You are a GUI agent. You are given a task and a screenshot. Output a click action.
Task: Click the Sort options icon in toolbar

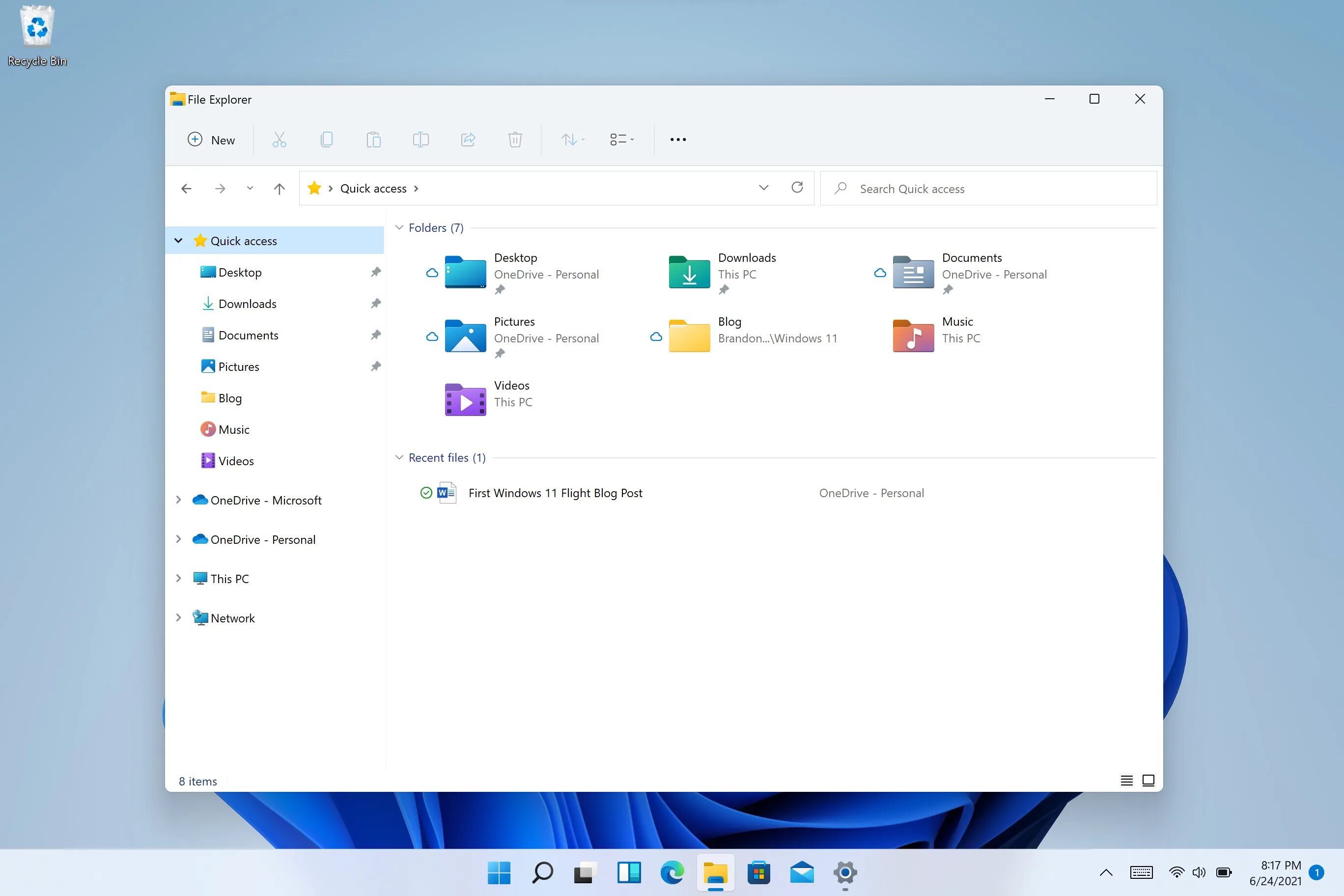tap(572, 139)
